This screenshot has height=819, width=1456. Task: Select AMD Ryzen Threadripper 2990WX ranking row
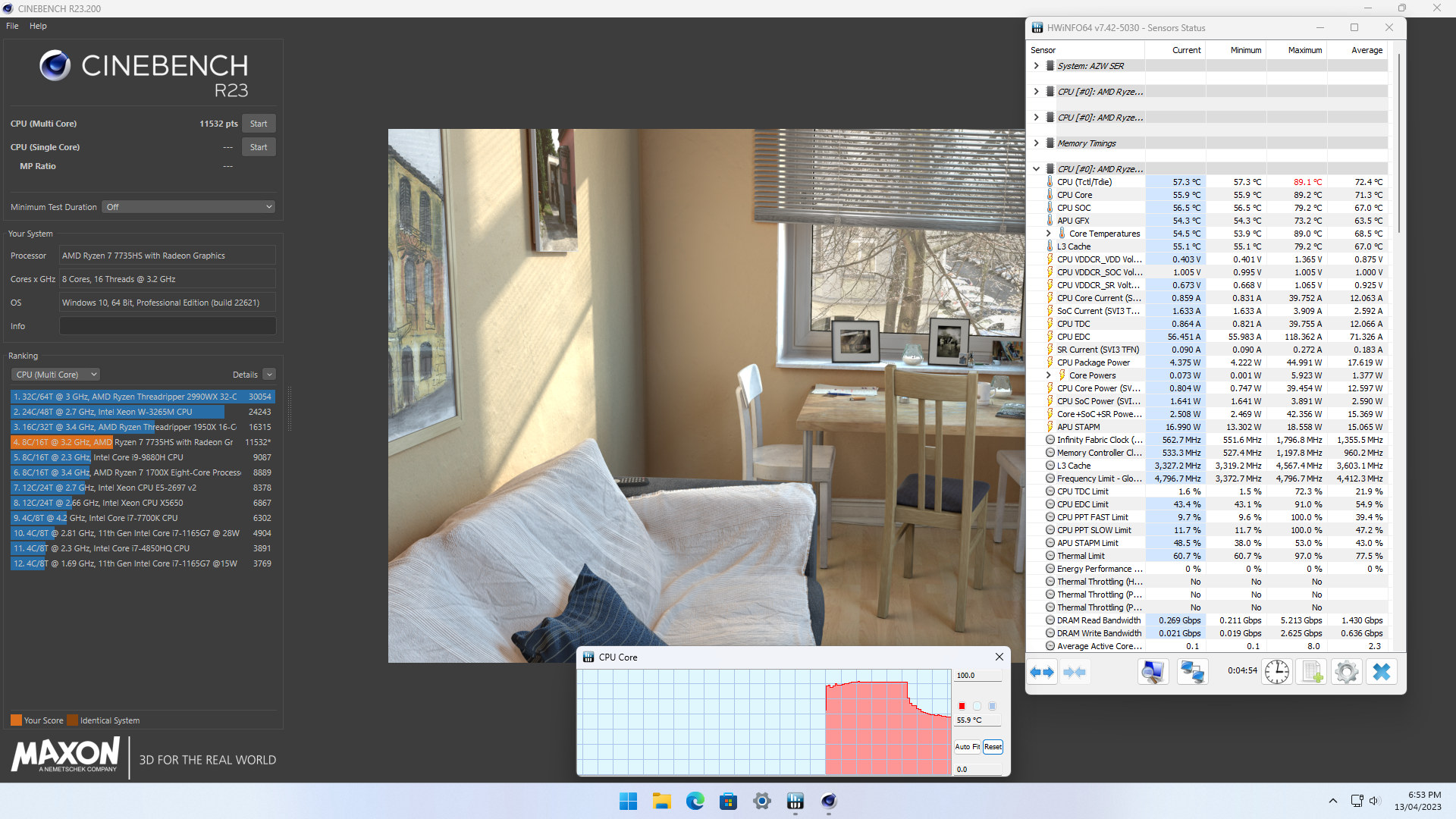143,397
